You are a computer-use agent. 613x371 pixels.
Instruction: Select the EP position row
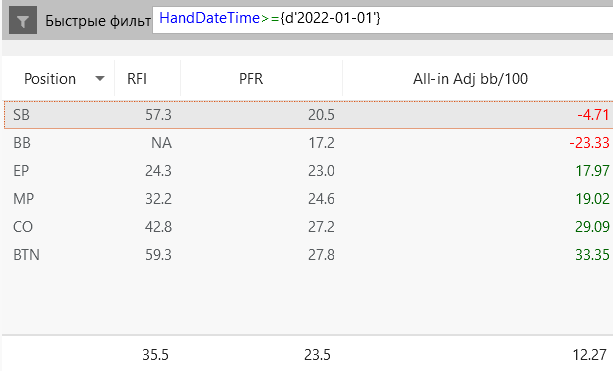click(x=308, y=171)
